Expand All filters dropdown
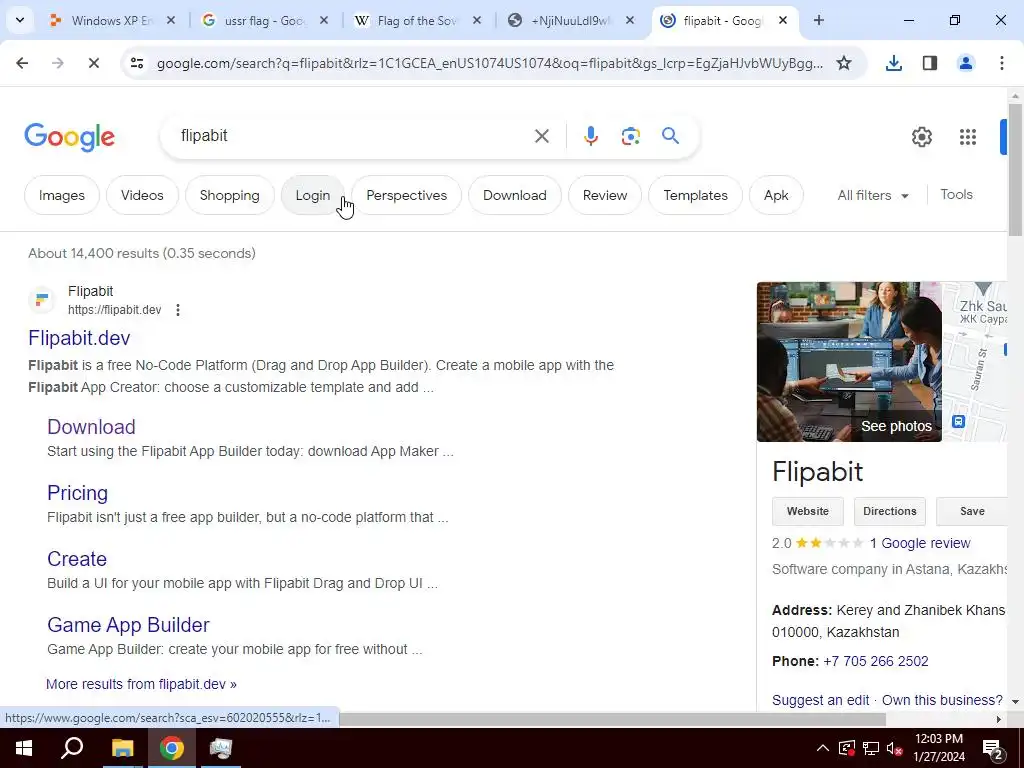Screen dimensions: 1024x768 (x=873, y=195)
